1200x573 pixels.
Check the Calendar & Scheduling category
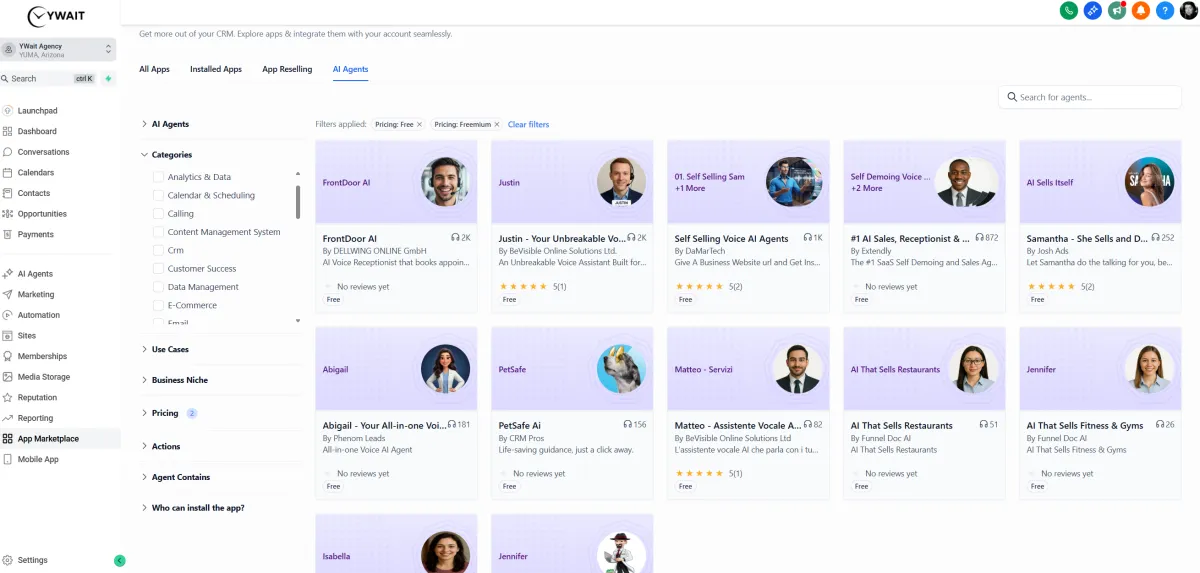click(x=158, y=195)
